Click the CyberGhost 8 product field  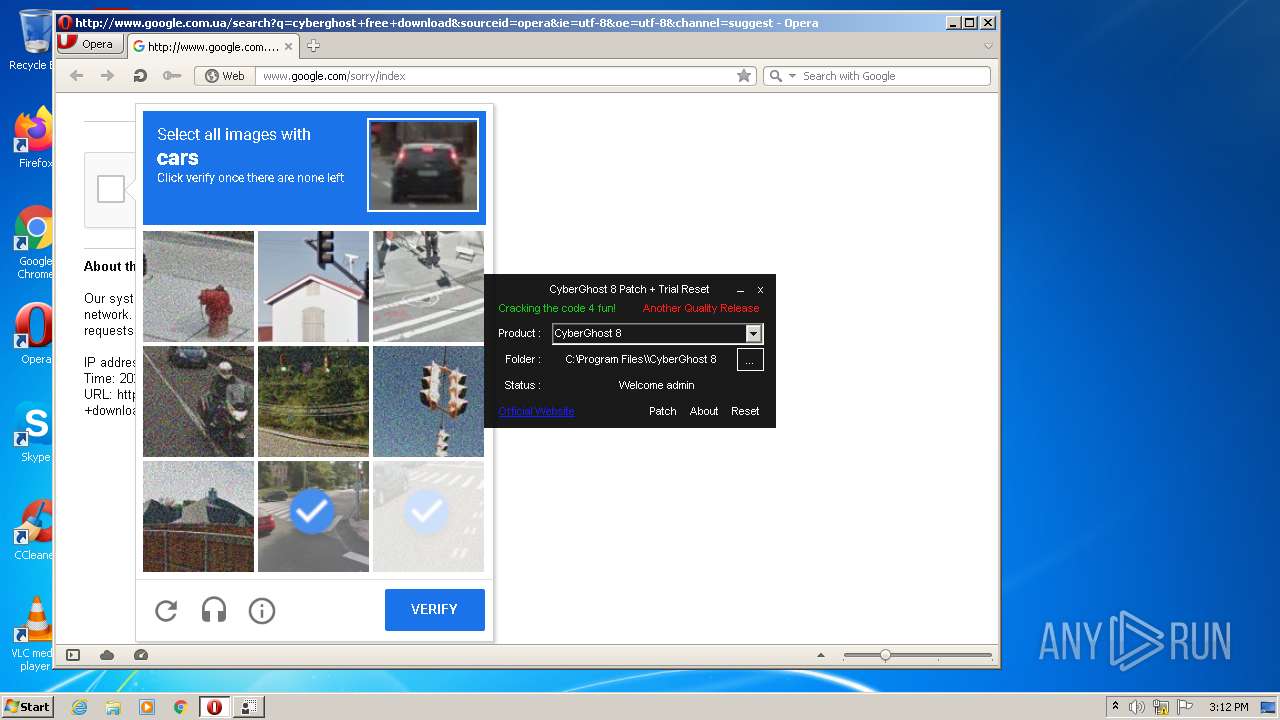click(x=649, y=333)
